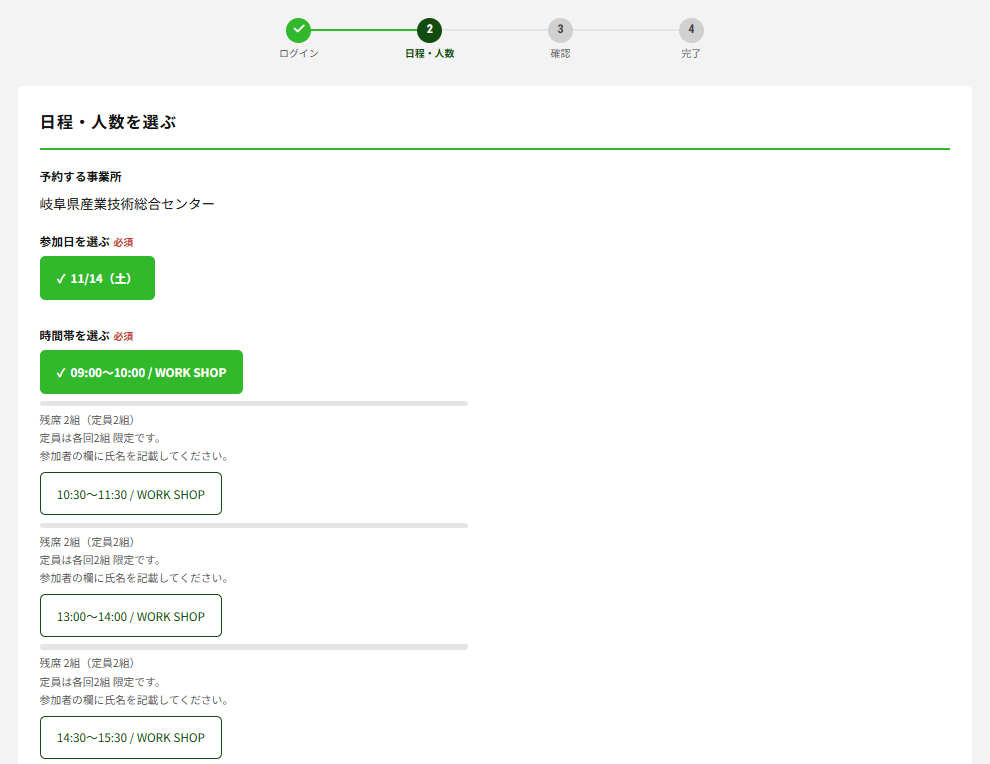The image size is (990, 764).
Task: Click the completed login step checkmark icon
Action: click(x=299, y=30)
